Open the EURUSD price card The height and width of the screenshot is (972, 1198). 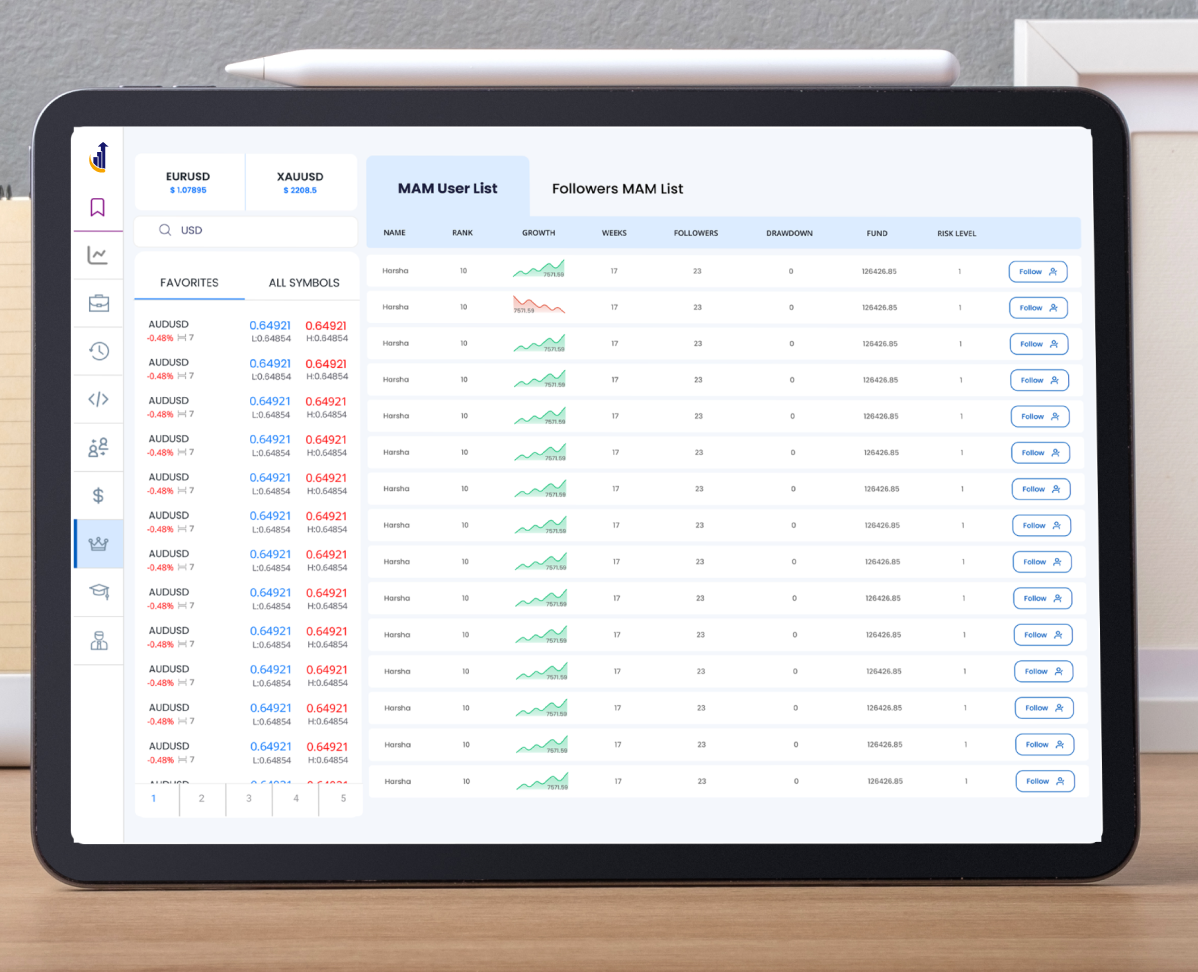click(x=188, y=183)
